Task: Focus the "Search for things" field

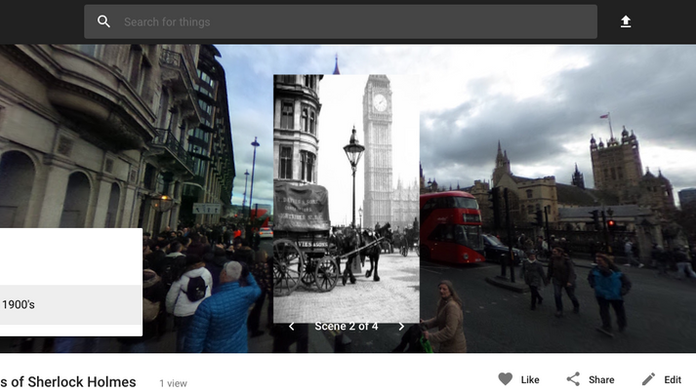Action: 340,22
